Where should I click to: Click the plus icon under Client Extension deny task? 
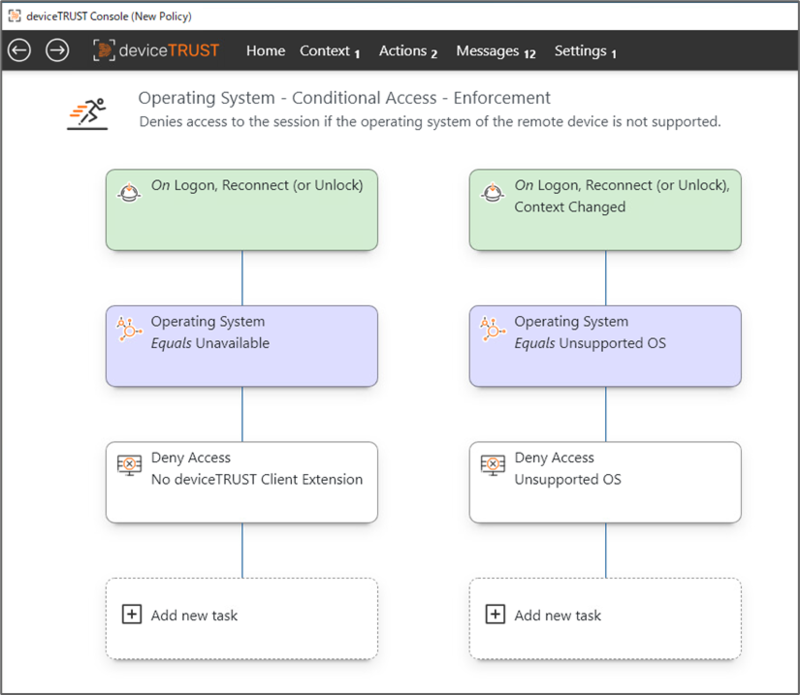pos(132,614)
